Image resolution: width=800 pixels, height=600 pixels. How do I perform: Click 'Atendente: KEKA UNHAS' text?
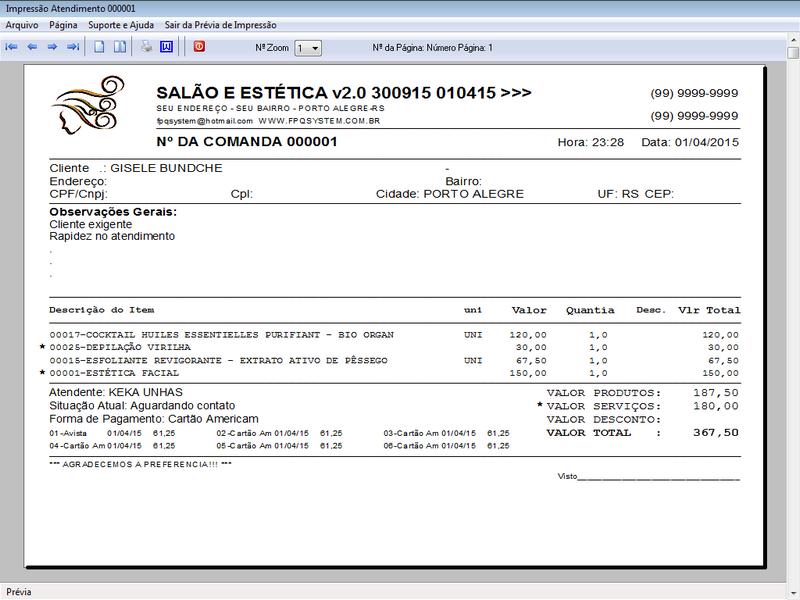tap(116, 392)
